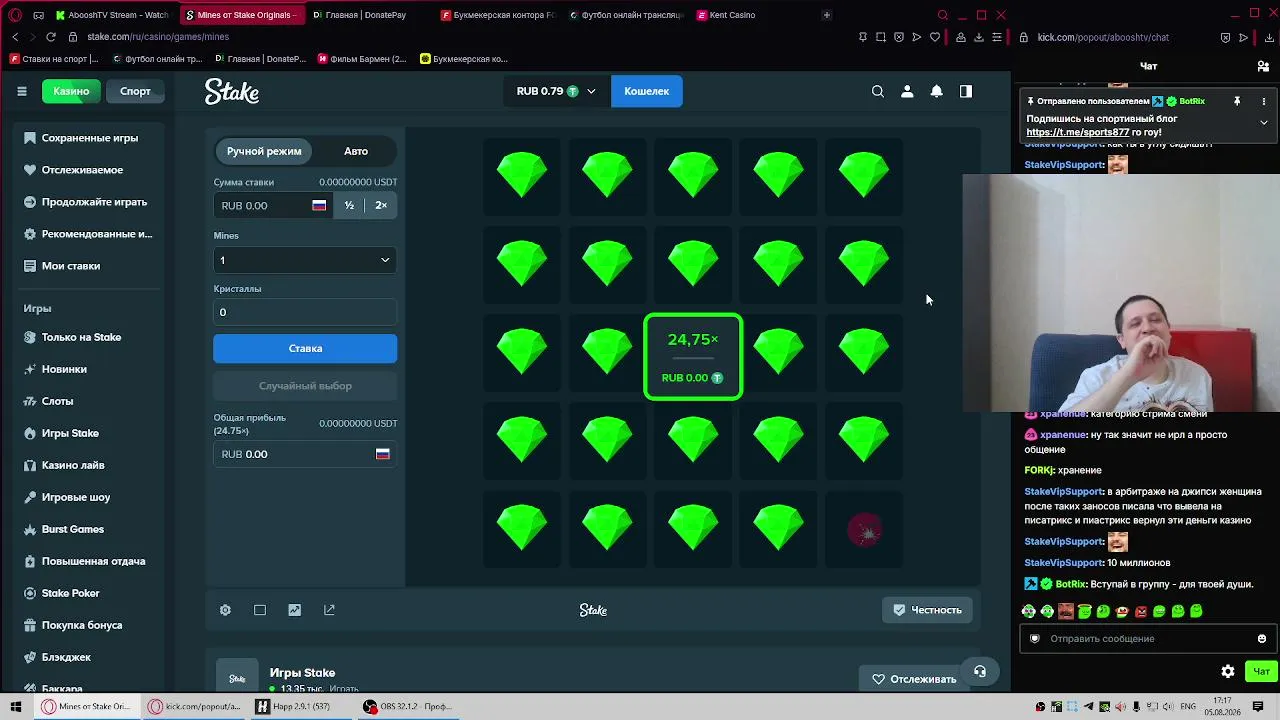The image size is (1280, 720).
Task: Switch to AbooshTV Stream browser tab
Action: (112, 15)
